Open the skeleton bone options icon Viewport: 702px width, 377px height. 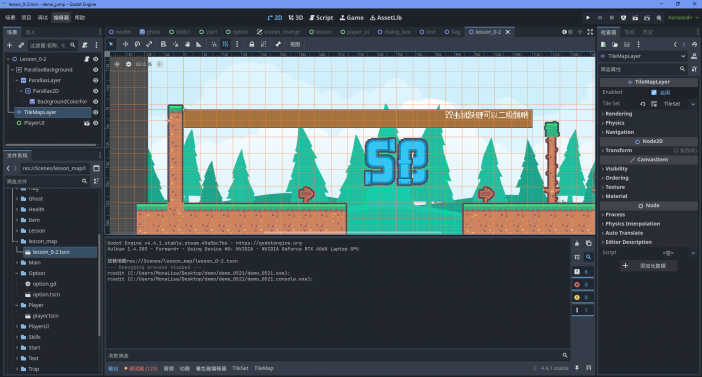278,44
